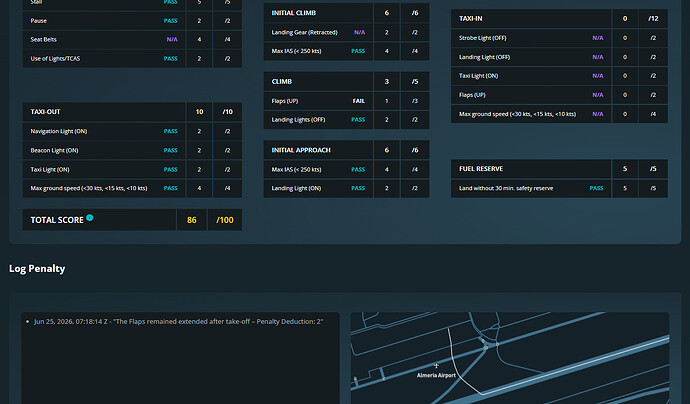Screen dimensions: 690x404
Task: Click the Use of Lights/TCAS row
Action: click(x=132, y=59)
